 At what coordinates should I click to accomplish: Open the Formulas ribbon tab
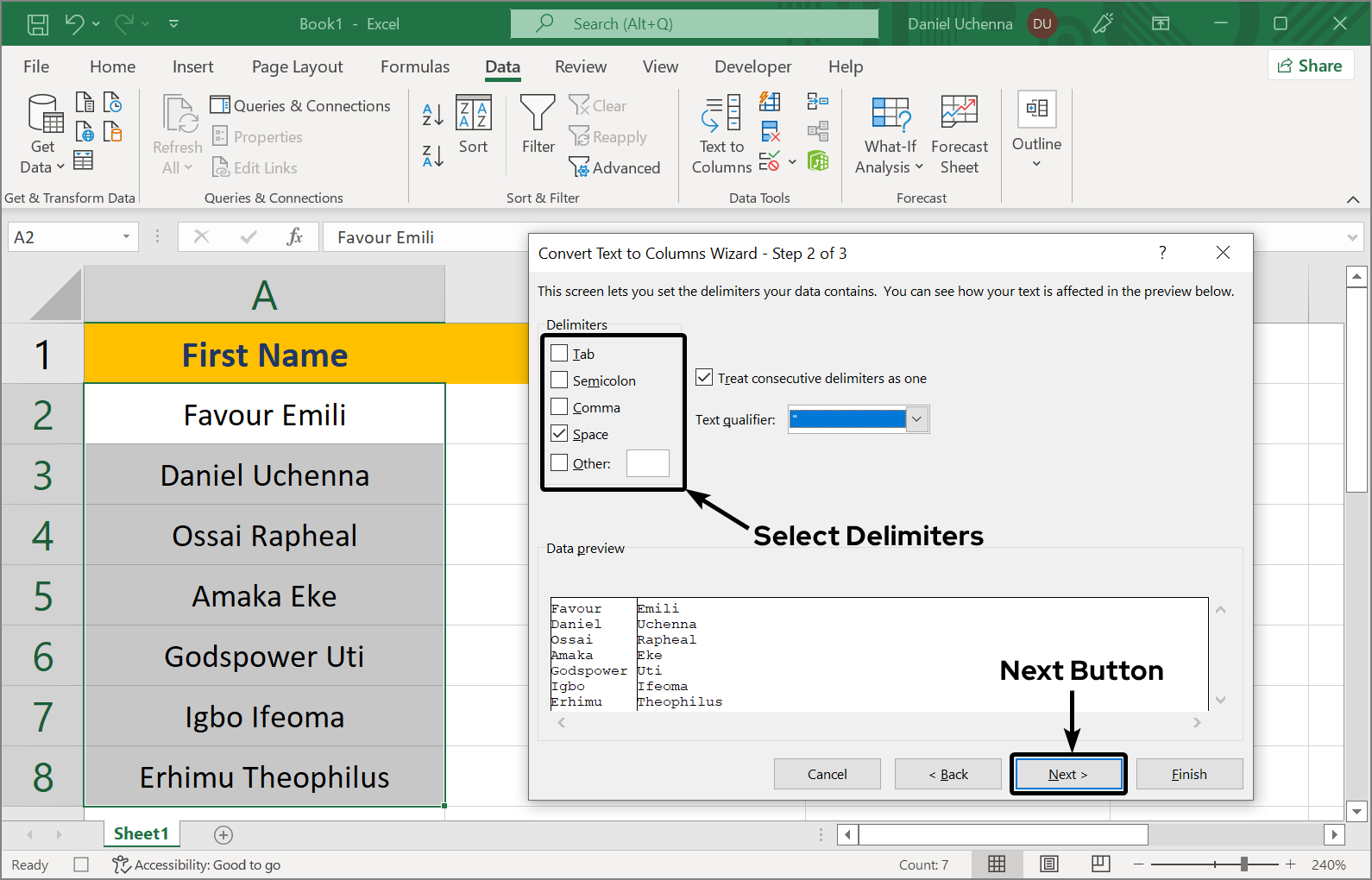tap(414, 66)
